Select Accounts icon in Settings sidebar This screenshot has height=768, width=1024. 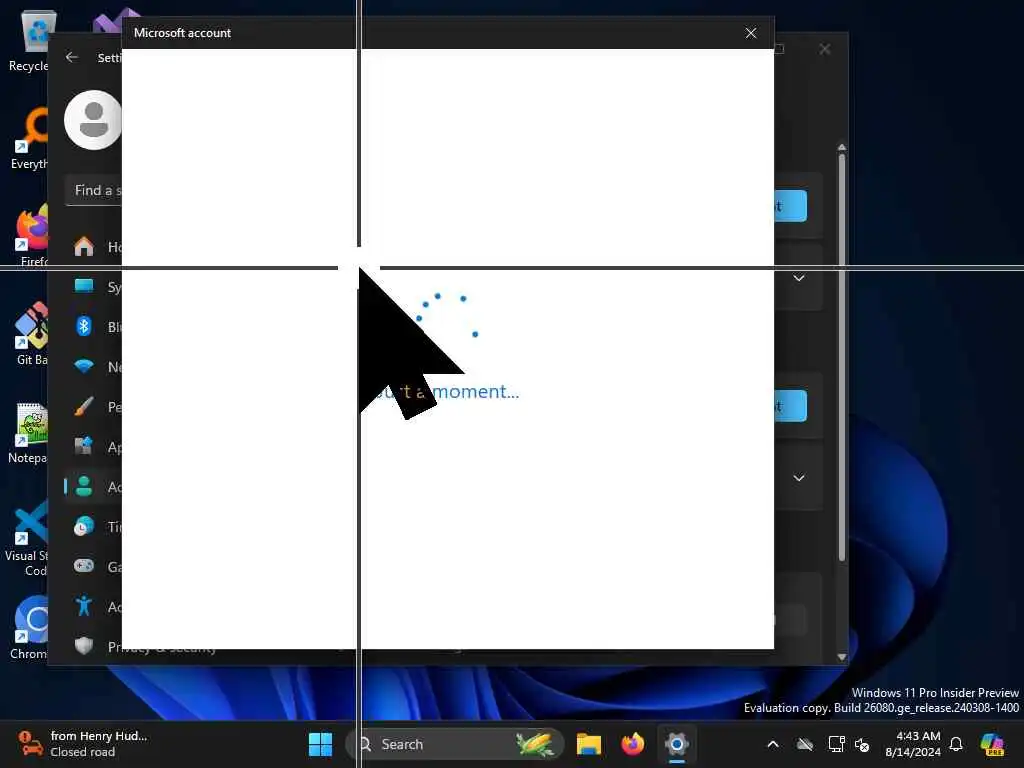[x=84, y=487]
